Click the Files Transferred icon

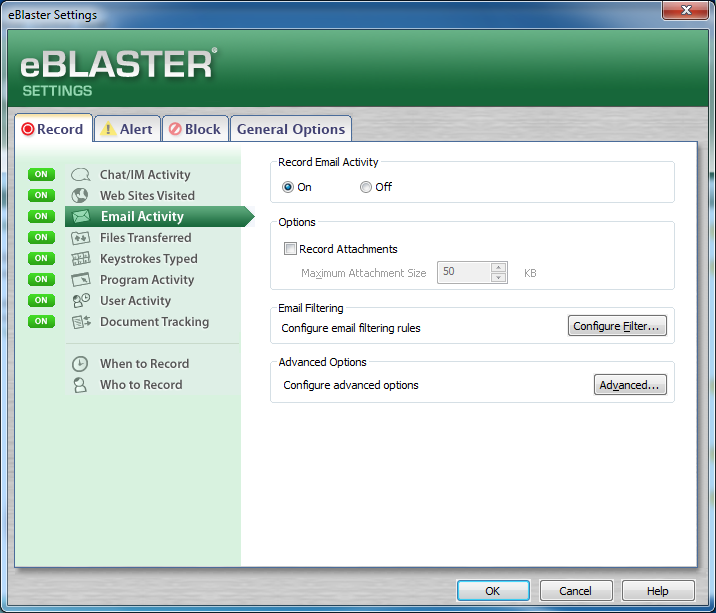pyautogui.click(x=81, y=238)
